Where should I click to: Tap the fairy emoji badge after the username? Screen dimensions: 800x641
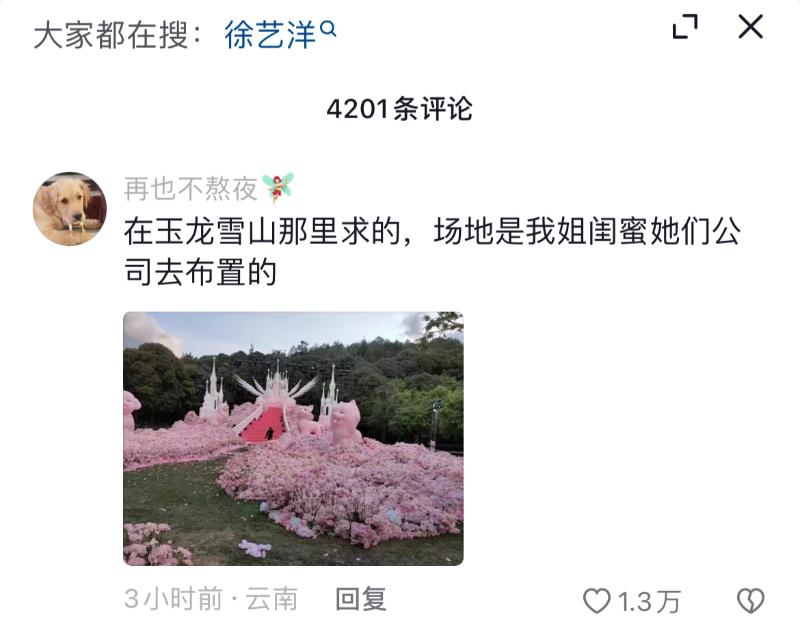(278, 187)
